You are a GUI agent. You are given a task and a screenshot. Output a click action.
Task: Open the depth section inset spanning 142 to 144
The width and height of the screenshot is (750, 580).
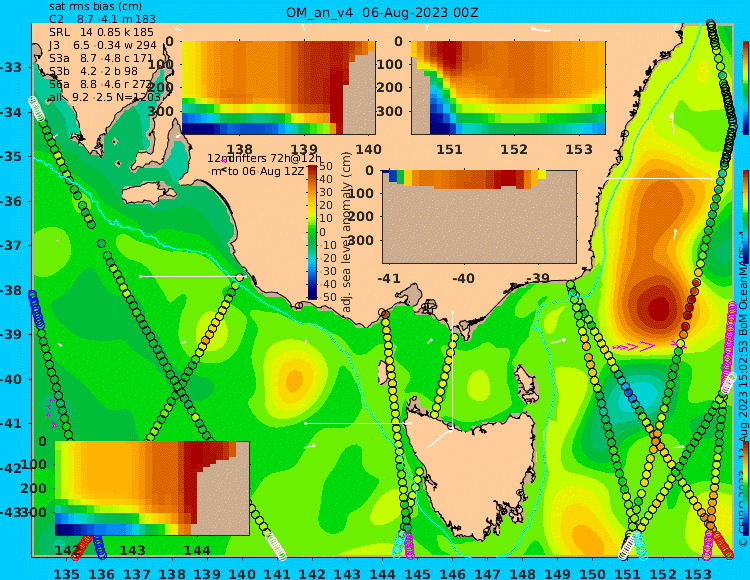coord(152,488)
